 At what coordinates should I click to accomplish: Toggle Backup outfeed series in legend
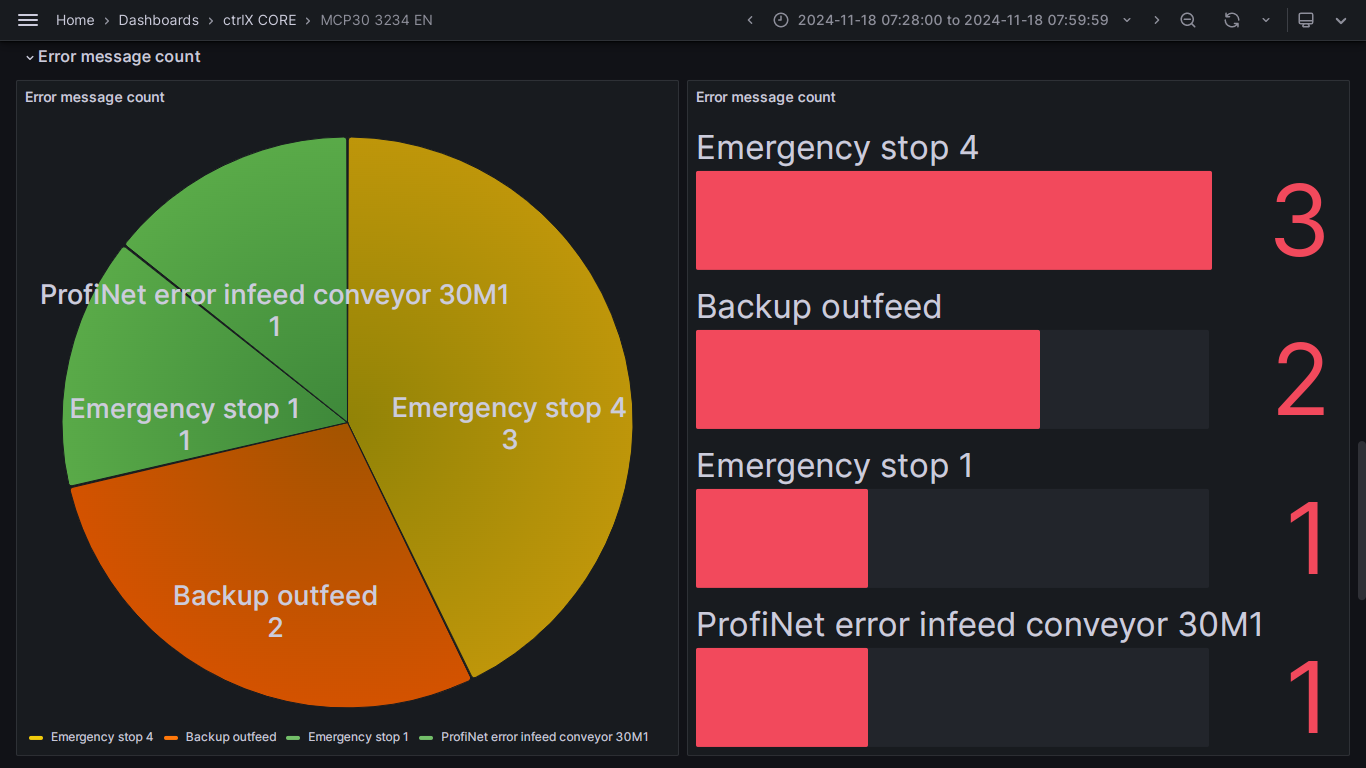click(220, 737)
